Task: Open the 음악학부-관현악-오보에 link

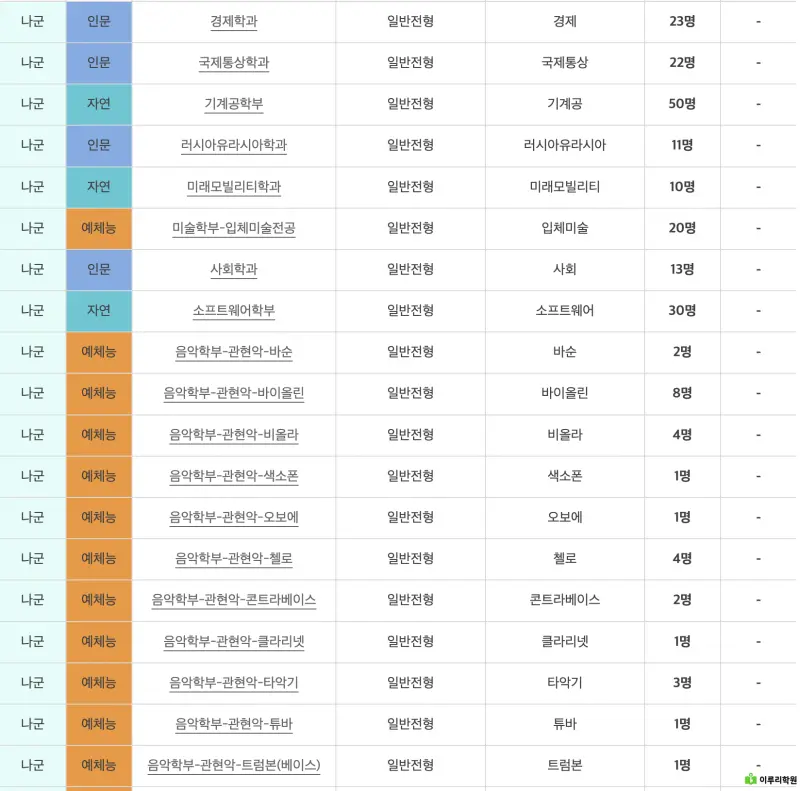Action: pyautogui.click(x=234, y=517)
